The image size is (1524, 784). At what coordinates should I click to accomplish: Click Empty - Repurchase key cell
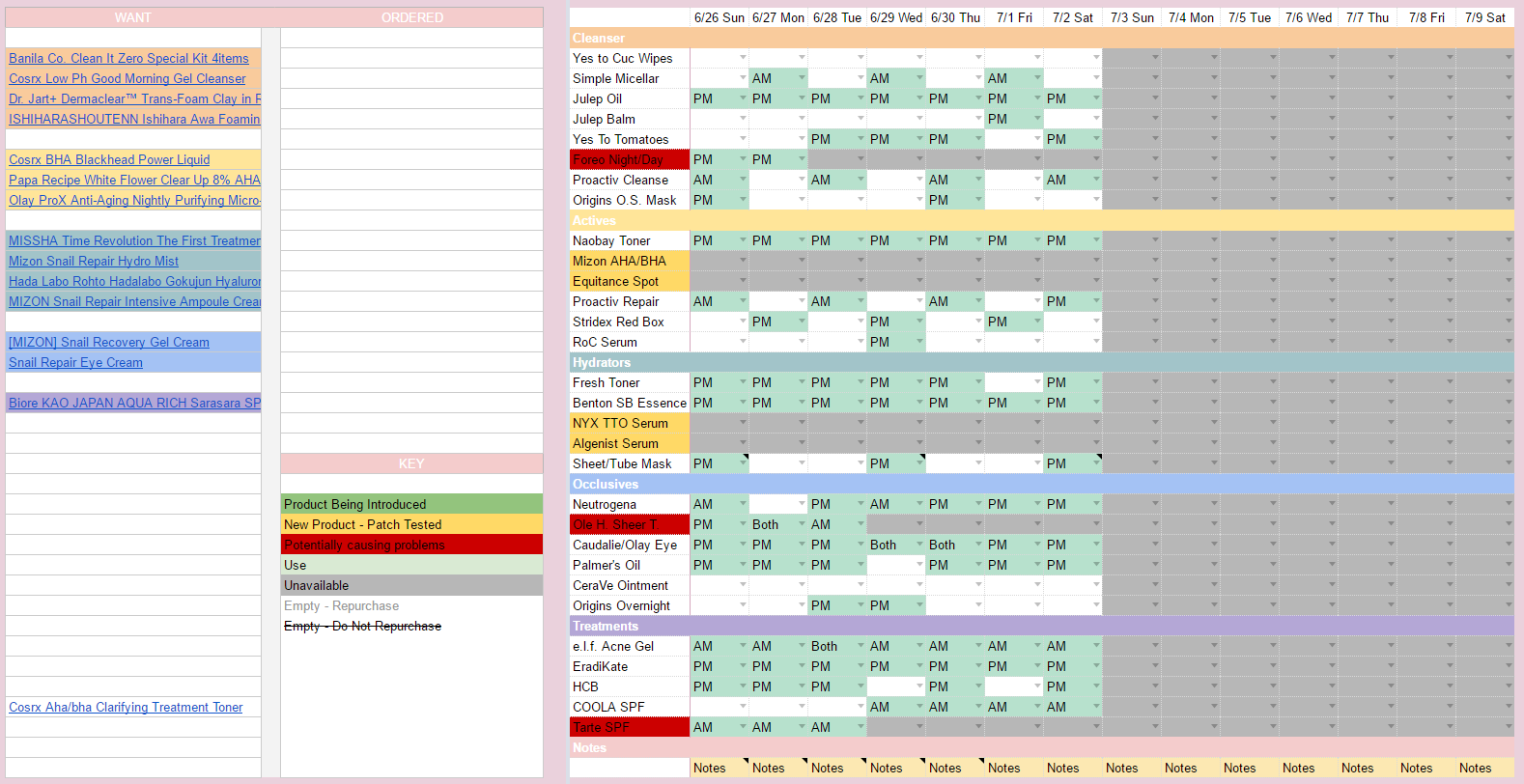(x=412, y=605)
